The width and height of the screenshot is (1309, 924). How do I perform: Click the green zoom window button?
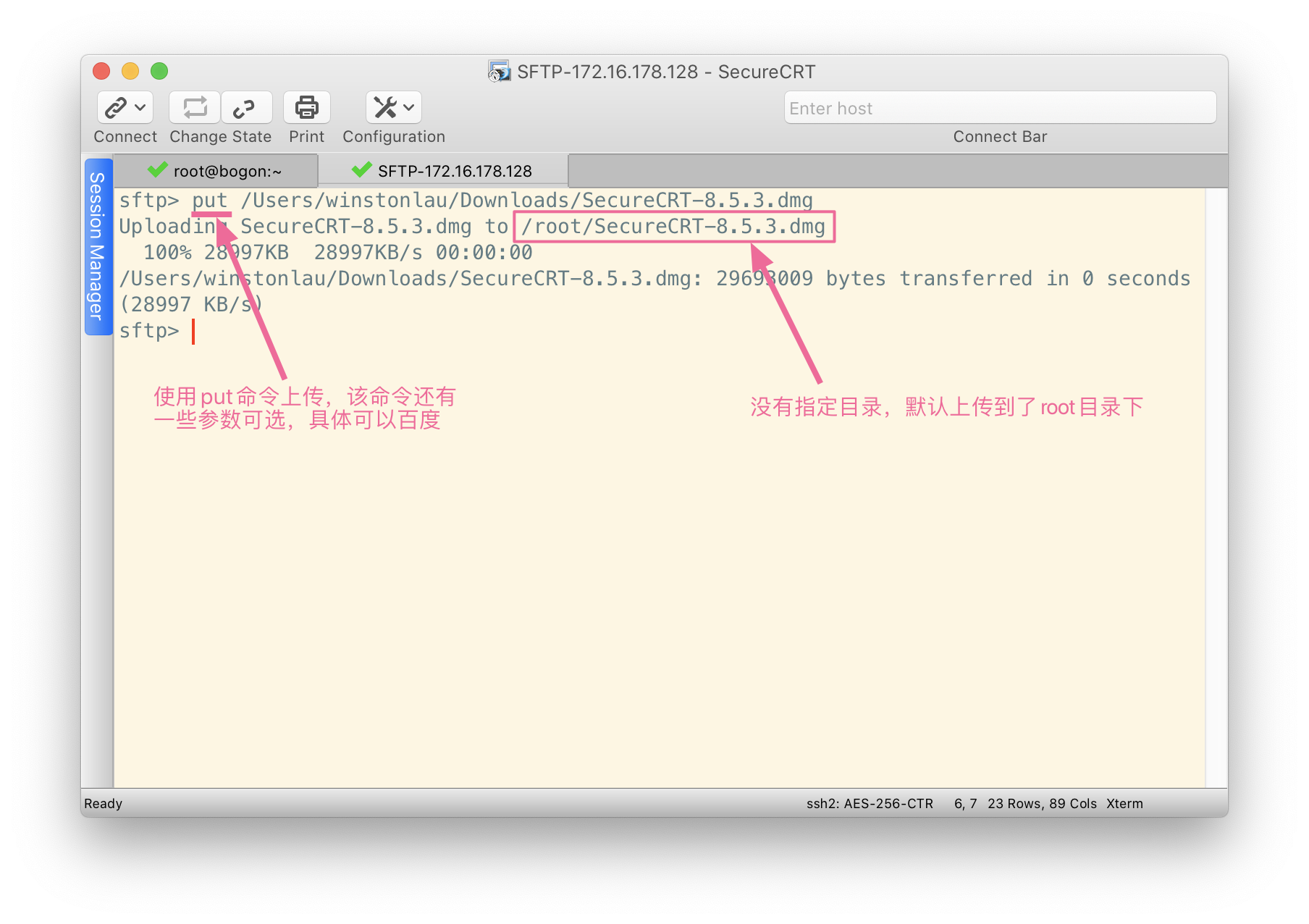pos(159,71)
